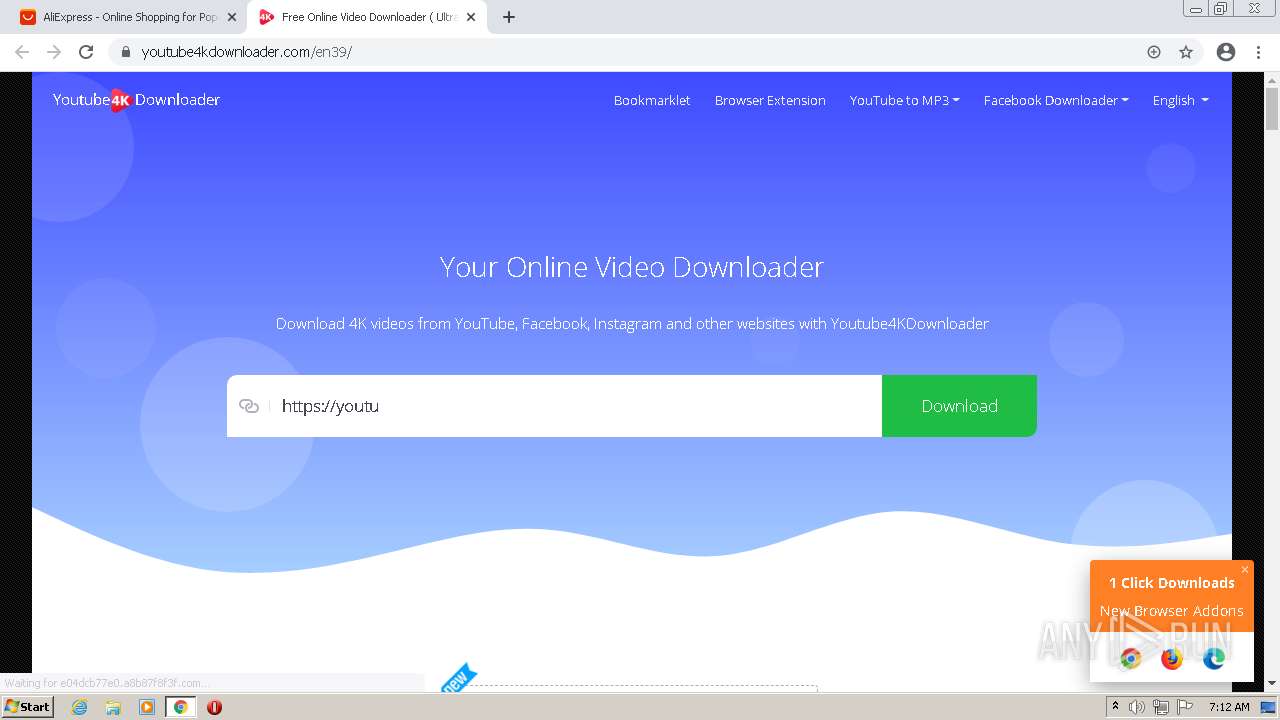Click the Firefox addon icon in the popup
1280x720 pixels.
tap(1172, 658)
